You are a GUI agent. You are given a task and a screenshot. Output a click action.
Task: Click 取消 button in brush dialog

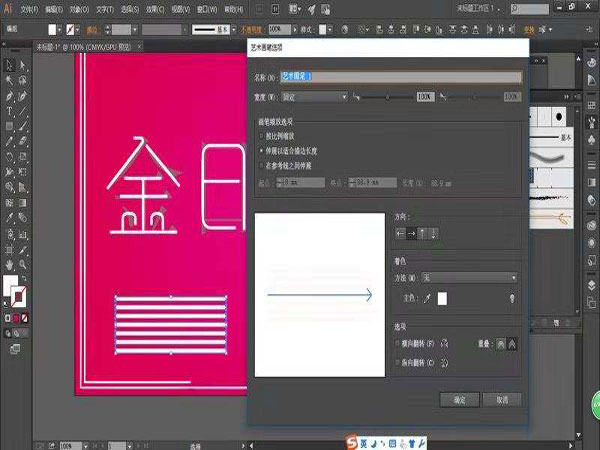point(502,400)
